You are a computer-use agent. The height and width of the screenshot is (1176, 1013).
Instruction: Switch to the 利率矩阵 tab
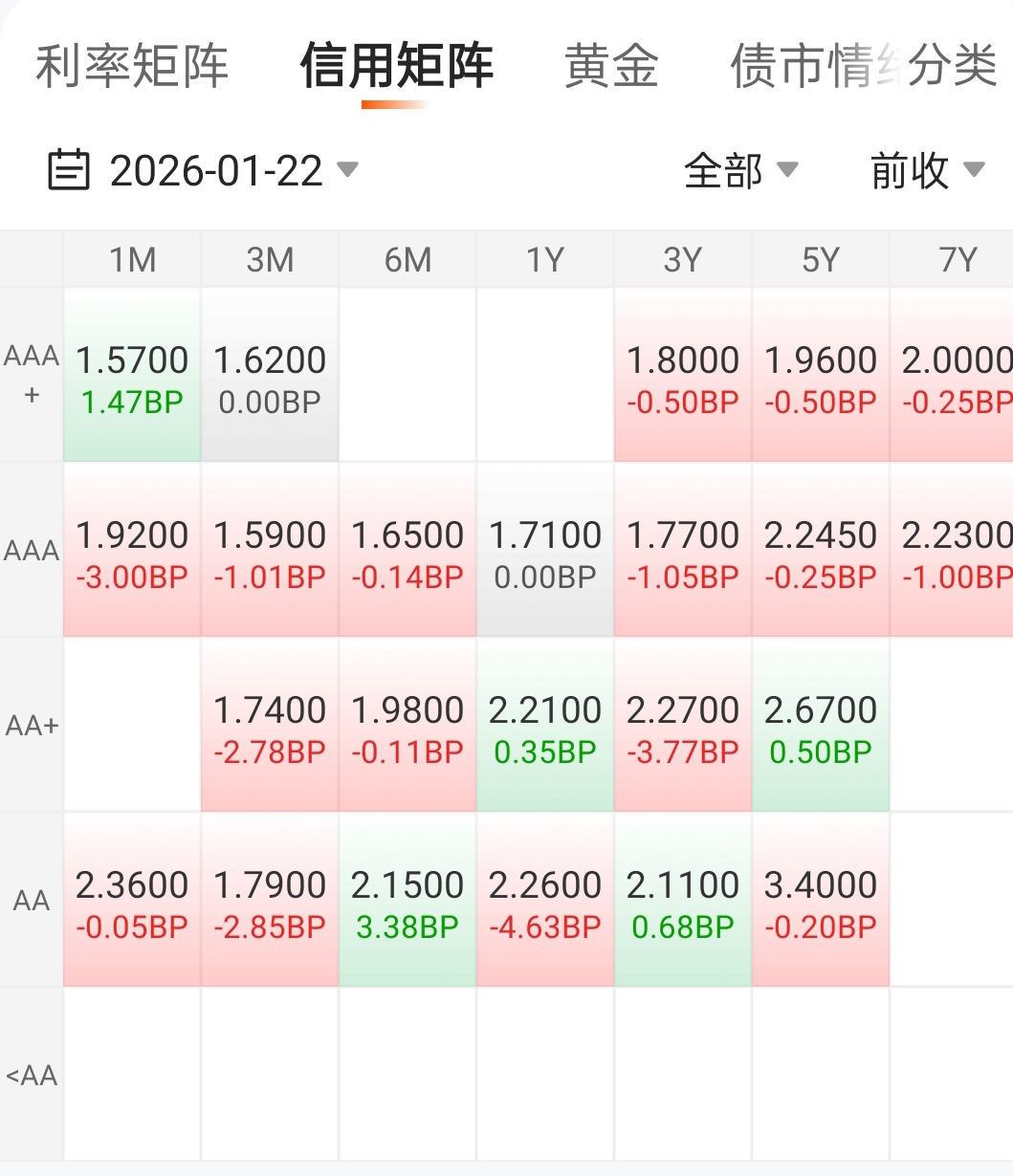132,66
